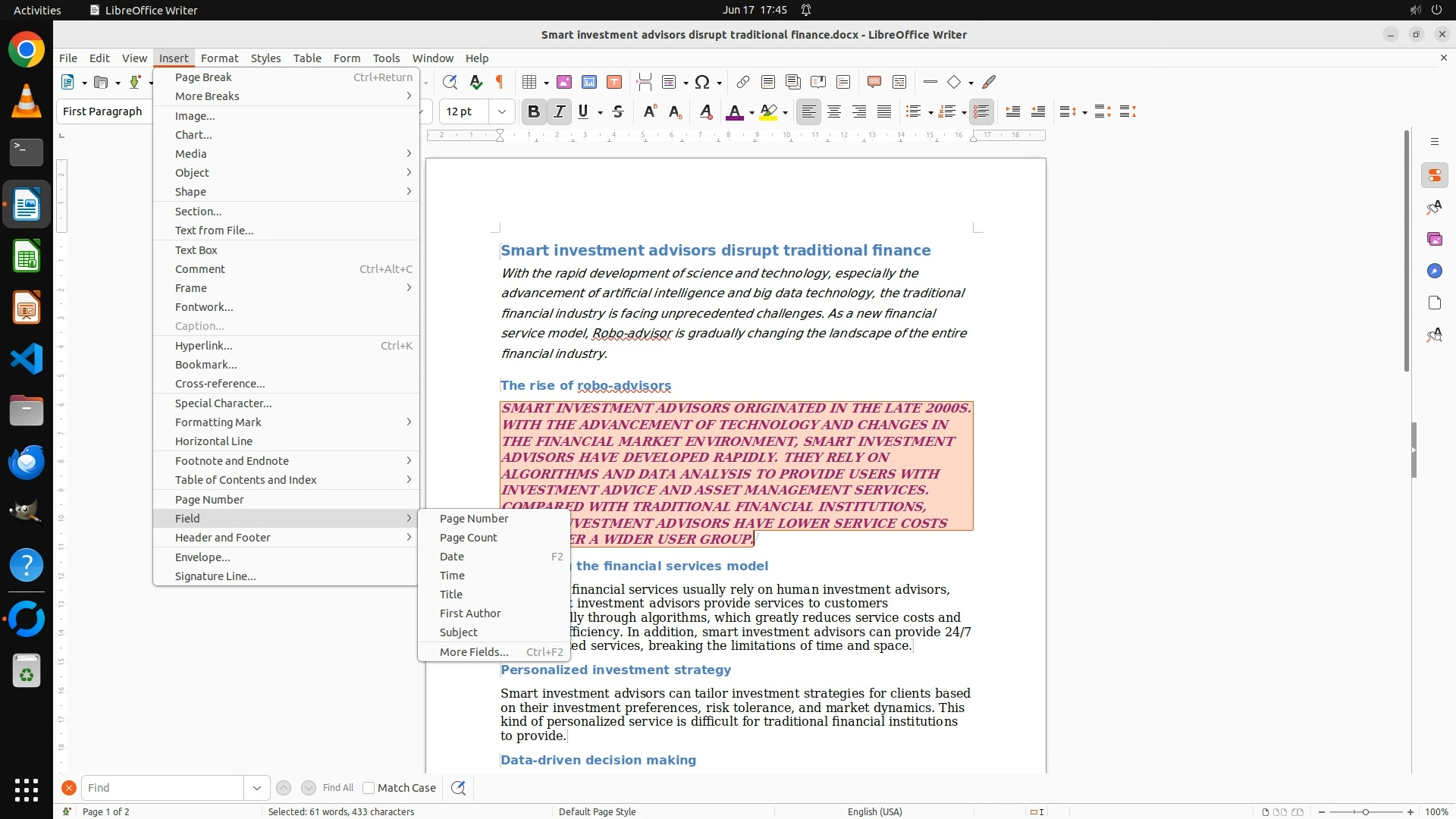1456x819 pixels.
Task: Click the Insert Hyperlink toolbar icon
Action: 743,82
